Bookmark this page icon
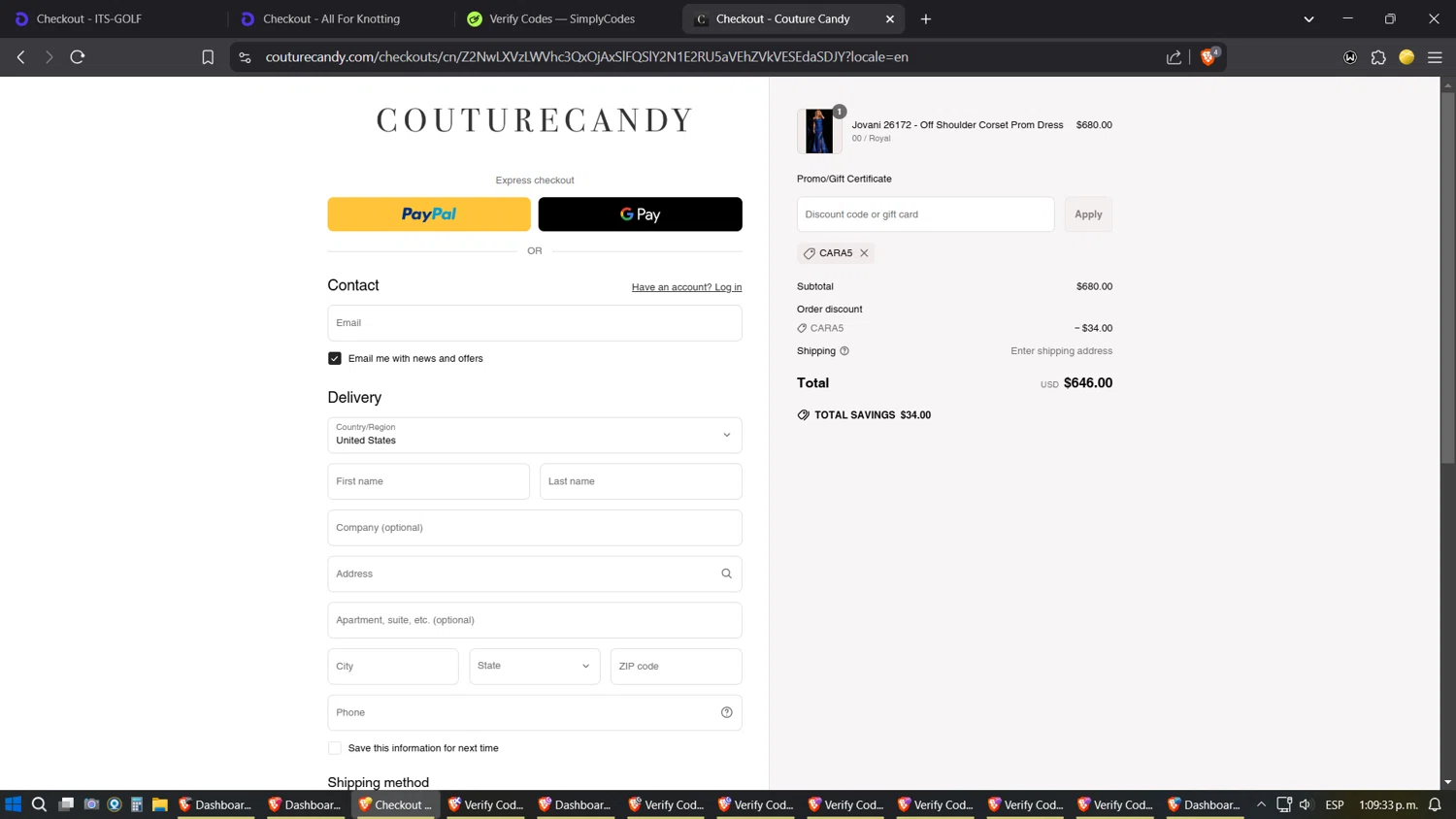1456x819 pixels. tap(208, 57)
